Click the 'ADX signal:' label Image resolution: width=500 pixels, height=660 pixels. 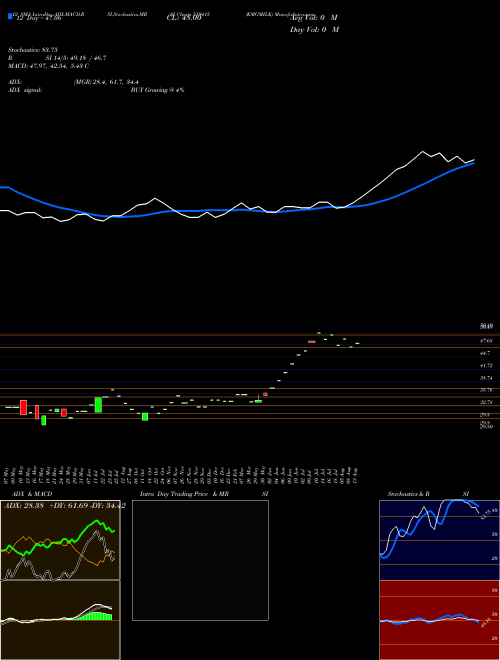[x=25, y=90]
